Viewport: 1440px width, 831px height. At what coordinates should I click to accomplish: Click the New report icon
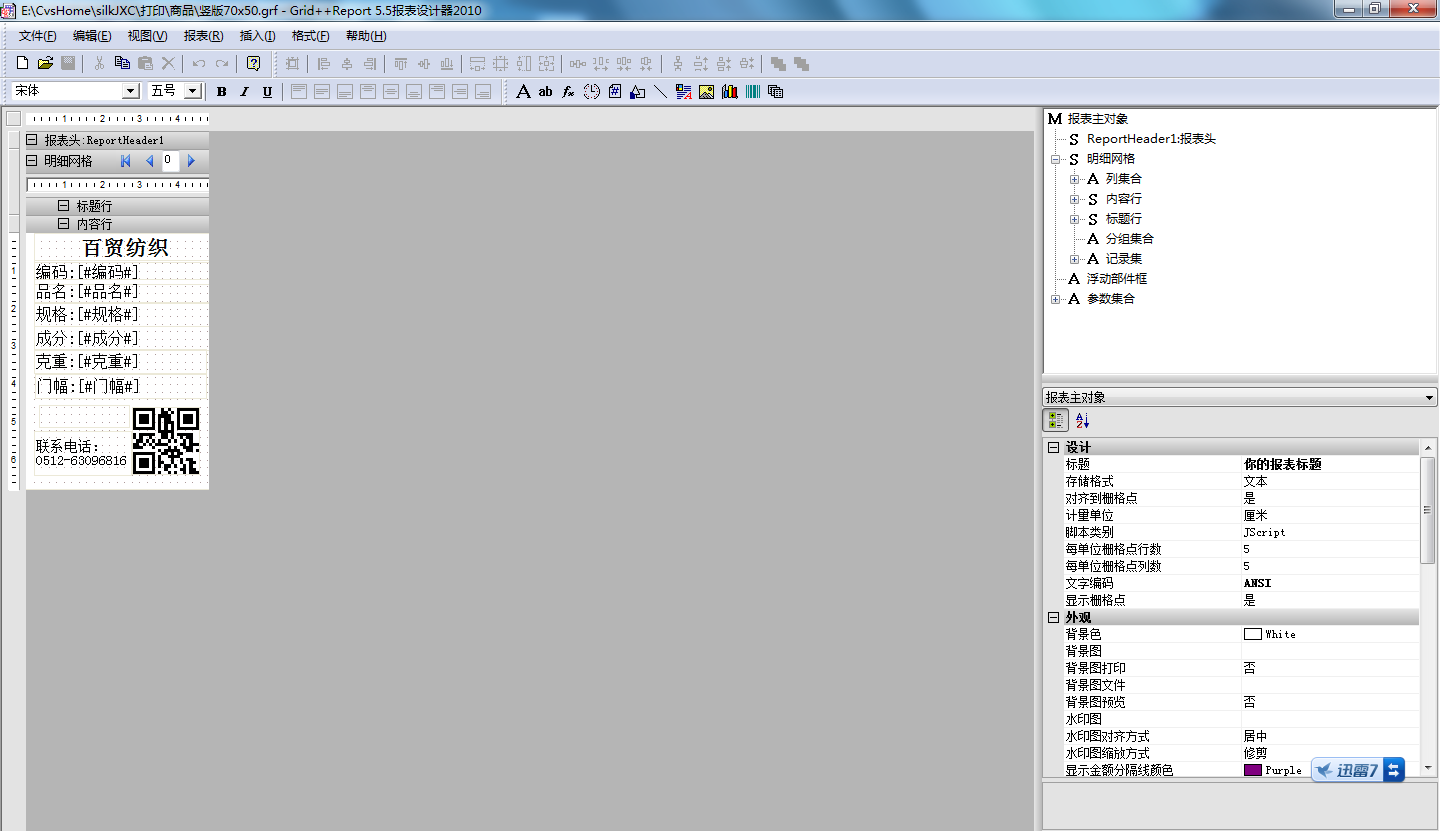point(23,63)
